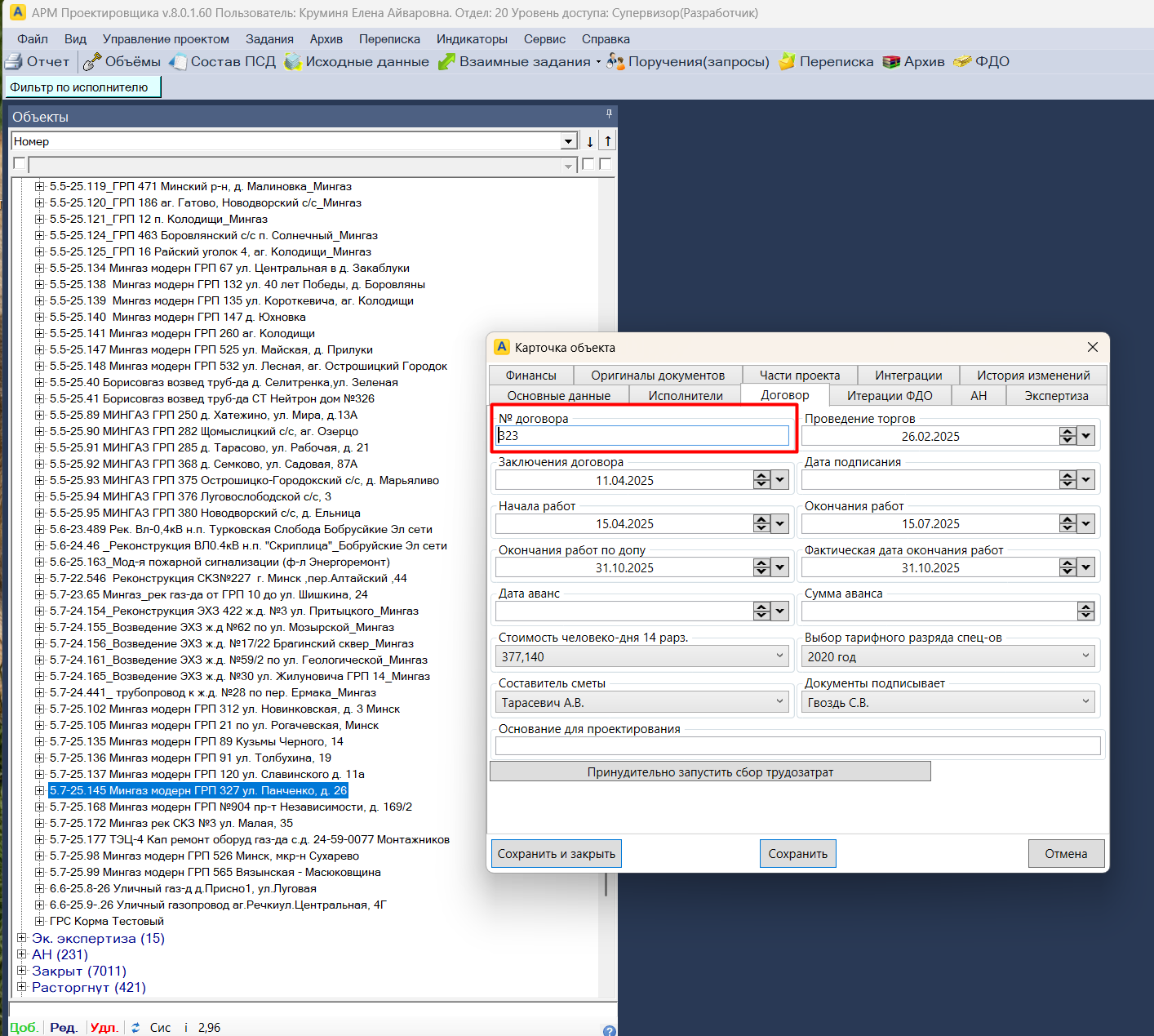
Task: Open the Номер sort dropdown
Action: pyautogui.click(x=569, y=141)
